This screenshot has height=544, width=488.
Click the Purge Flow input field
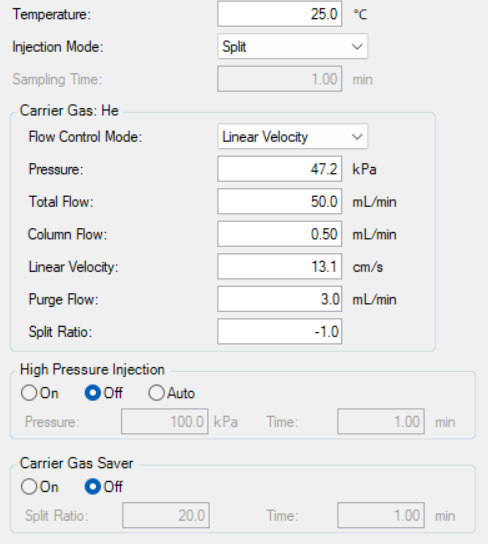click(x=280, y=299)
